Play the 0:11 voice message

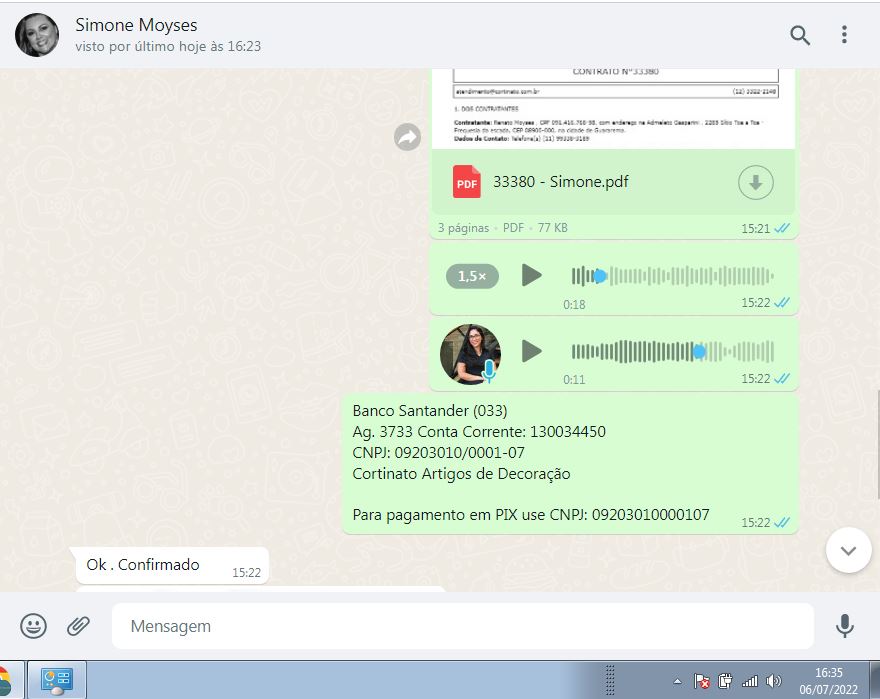[531, 351]
